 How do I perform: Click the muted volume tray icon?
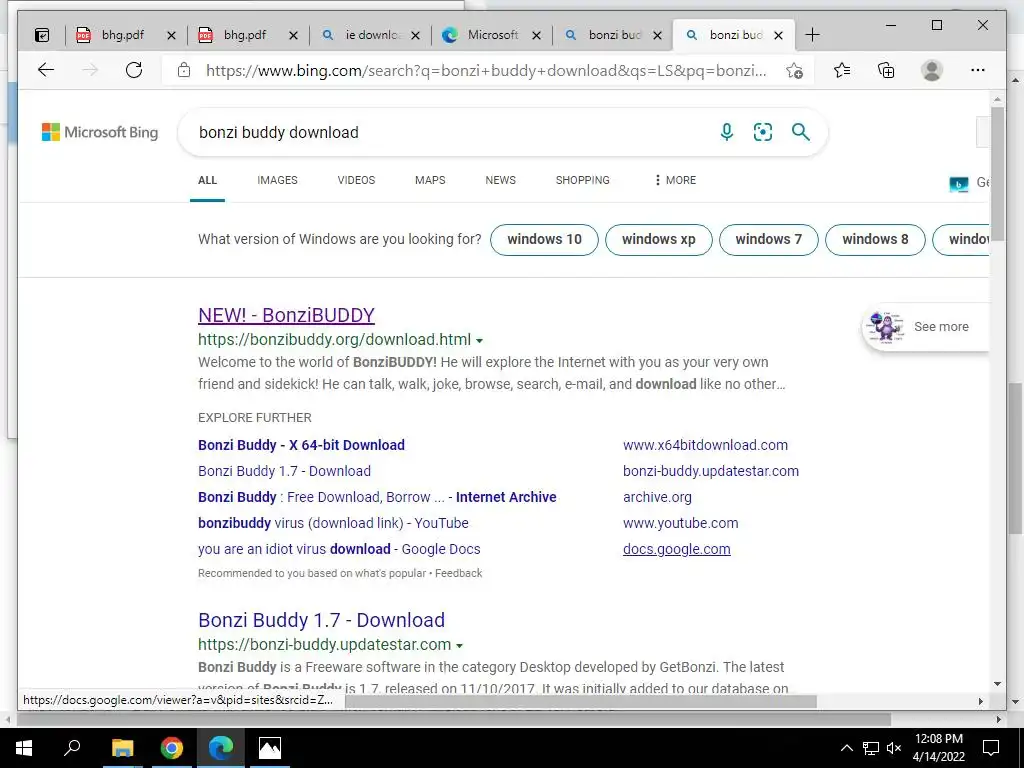(894, 748)
